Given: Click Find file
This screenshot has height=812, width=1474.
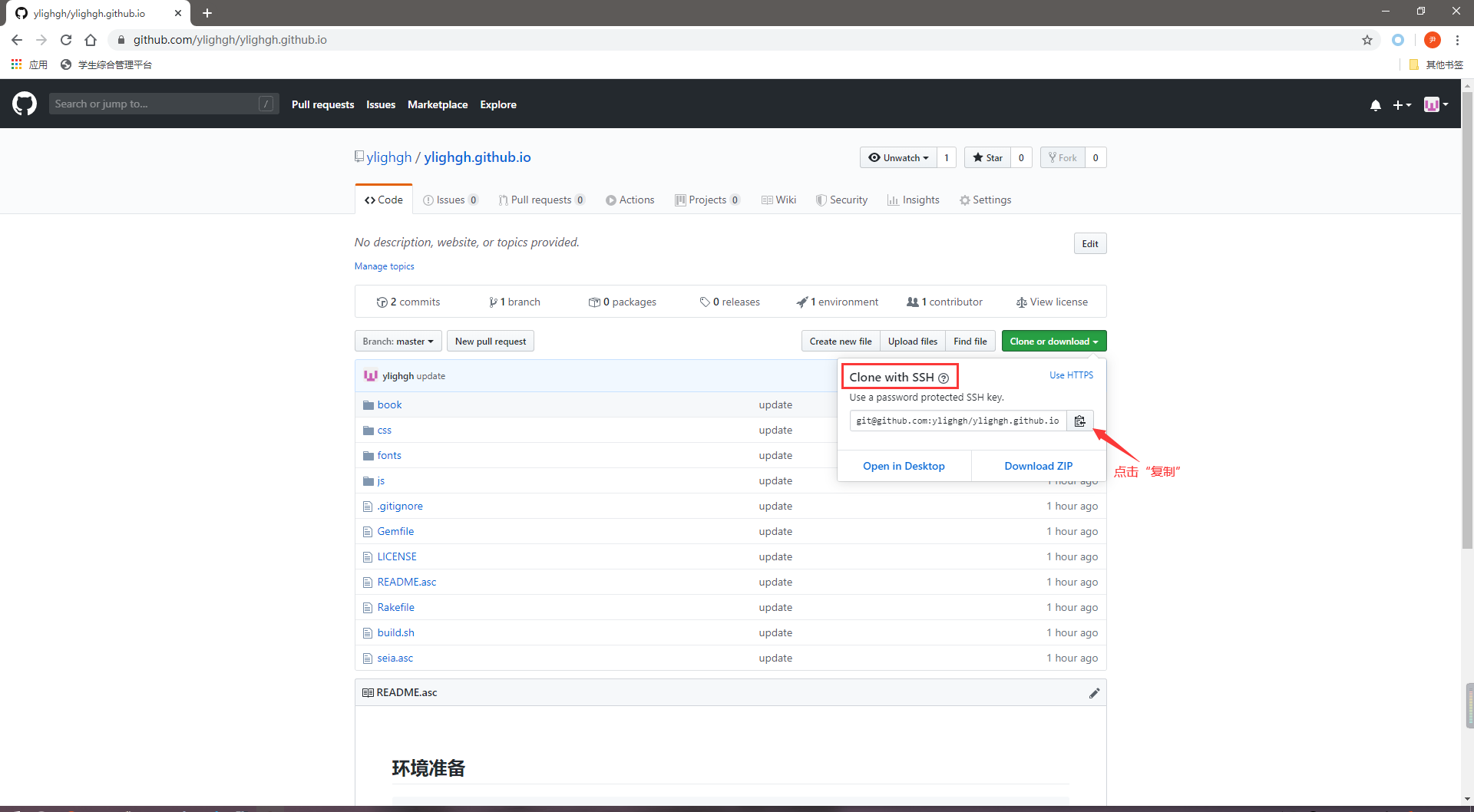Looking at the screenshot, I should 970,341.
